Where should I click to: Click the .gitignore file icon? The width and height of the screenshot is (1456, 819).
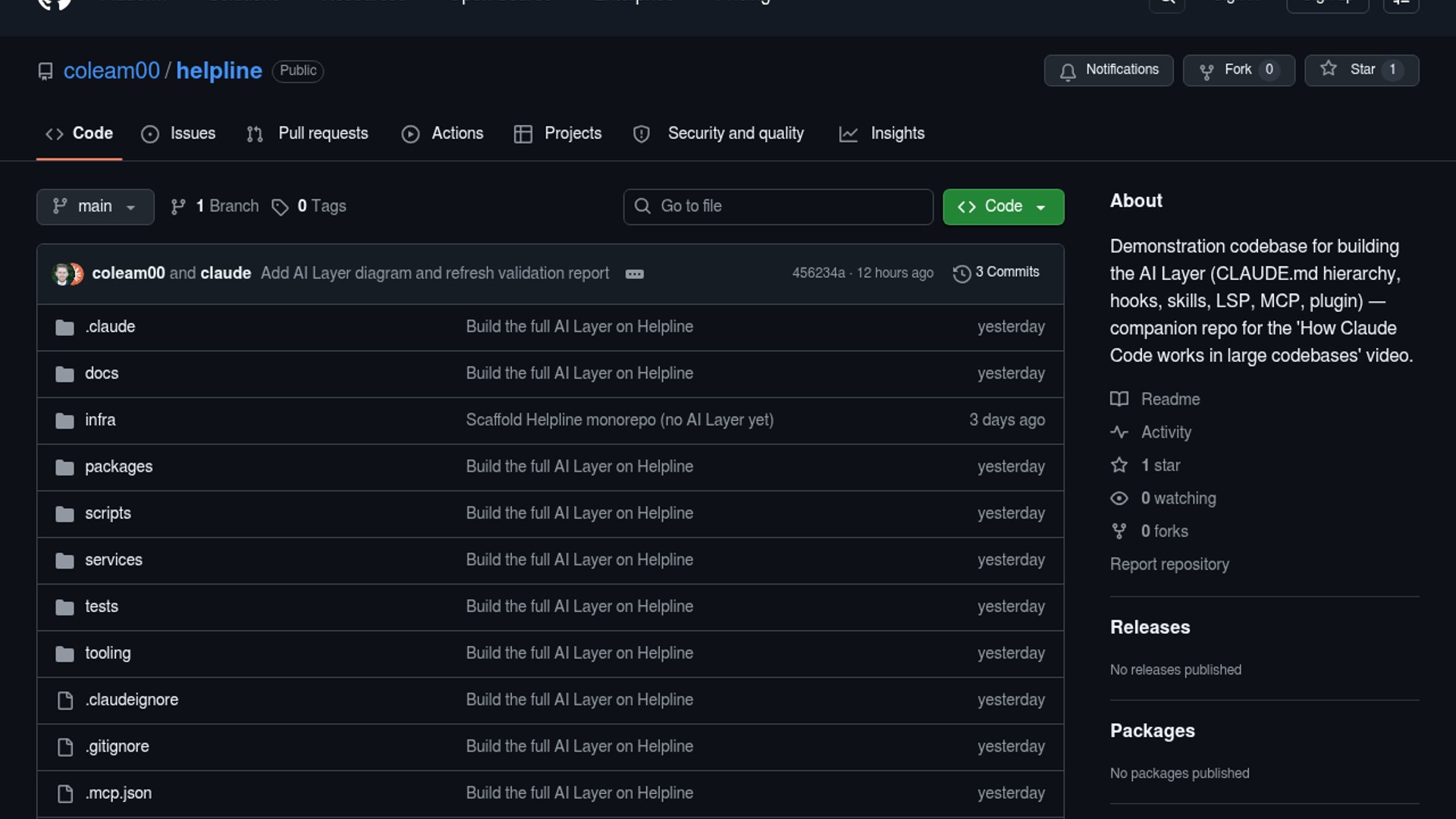(x=65, y=747)
